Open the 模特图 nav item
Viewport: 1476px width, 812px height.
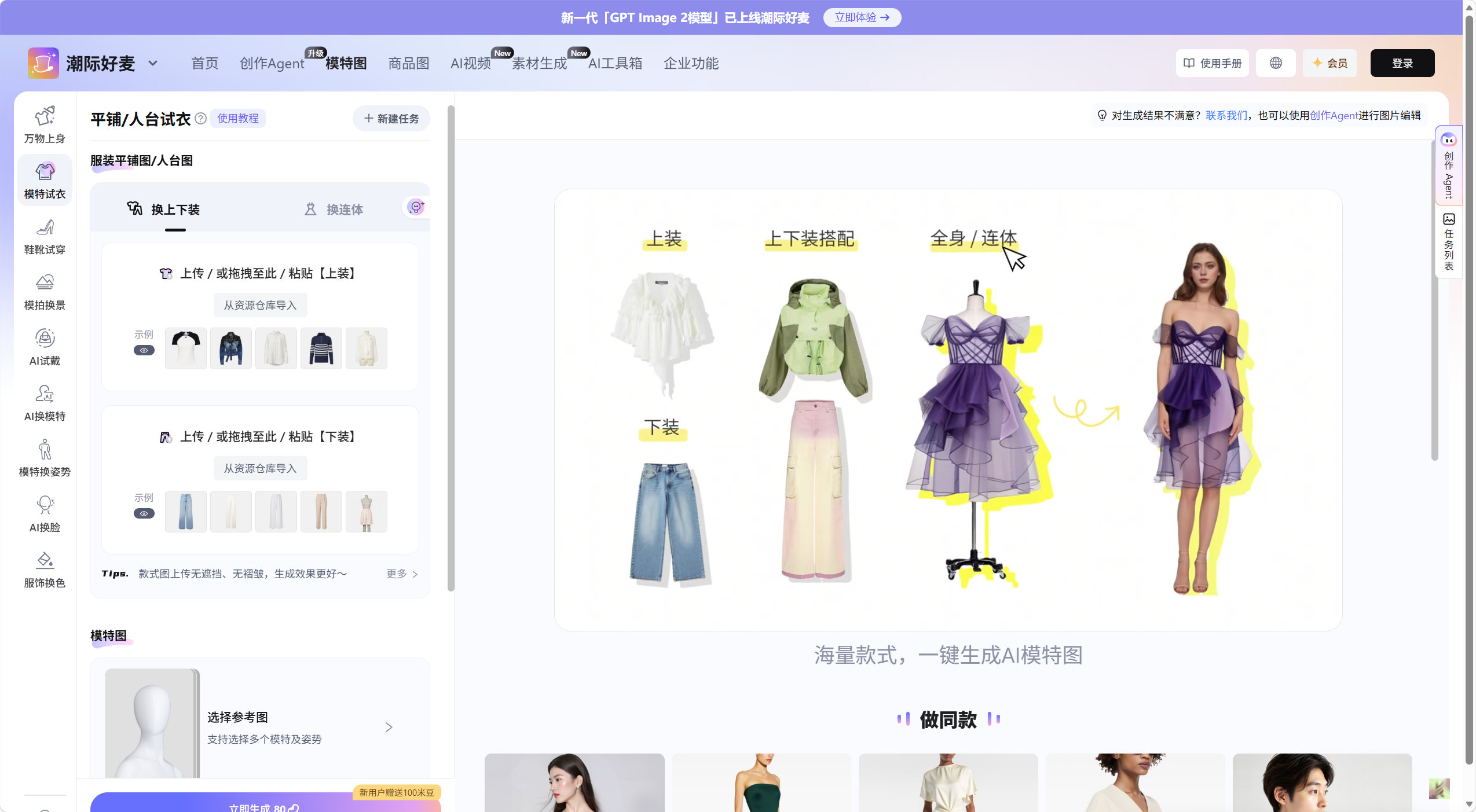[346, 63]
